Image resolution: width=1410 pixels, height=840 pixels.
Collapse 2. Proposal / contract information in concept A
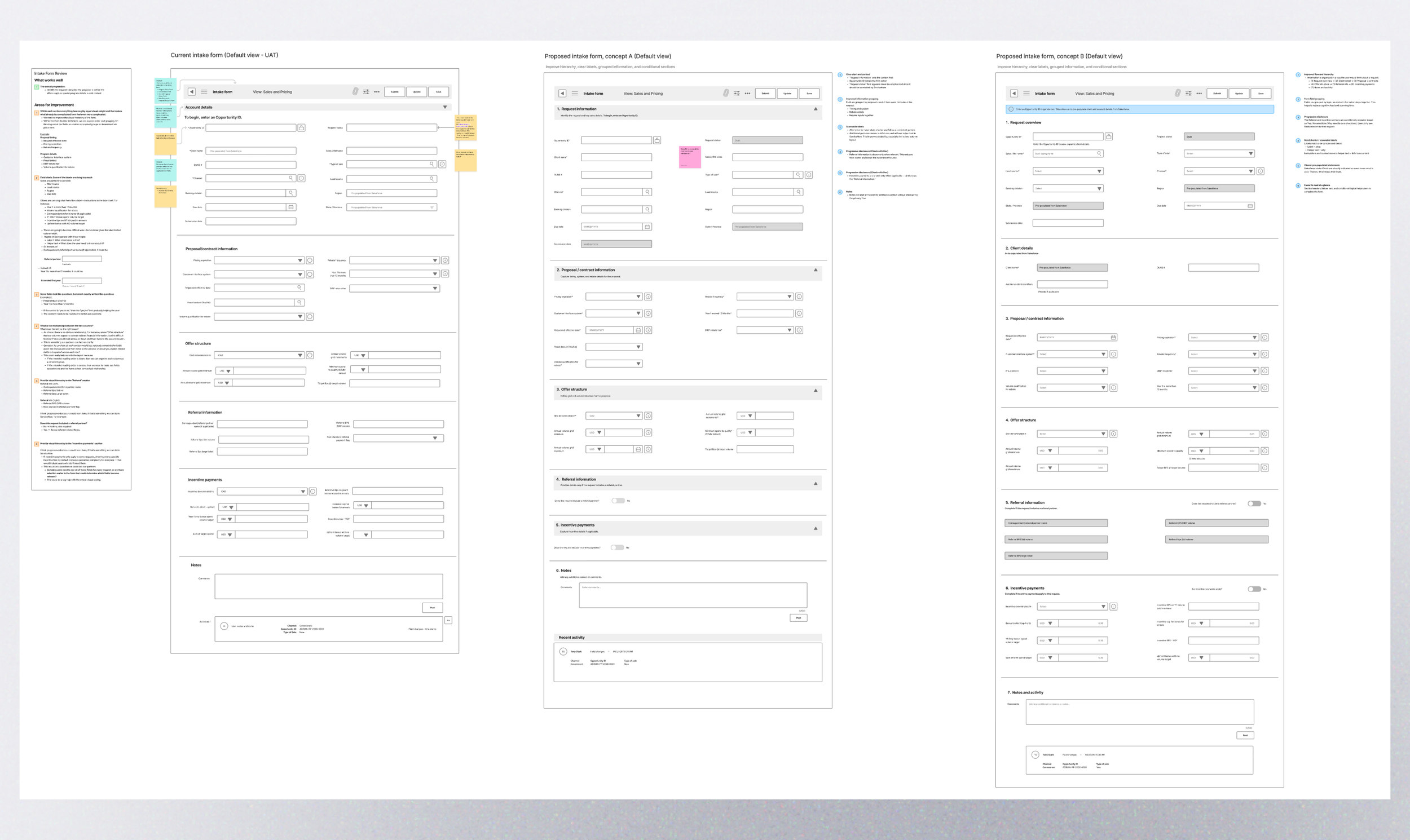coord(816,270)
